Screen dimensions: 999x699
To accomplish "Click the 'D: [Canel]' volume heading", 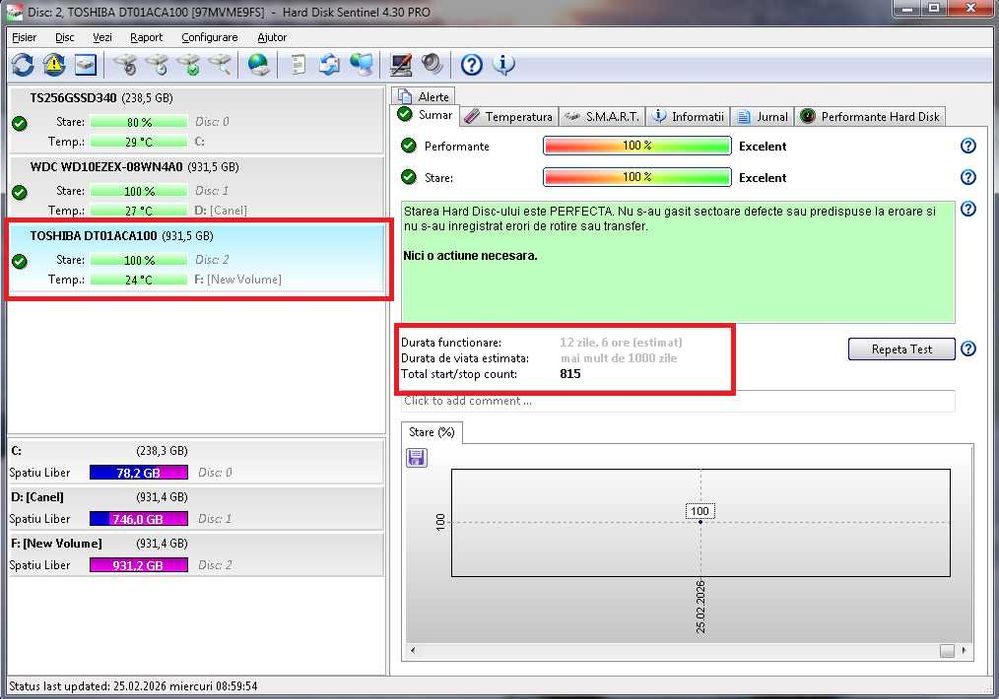I will click(37, 497).
